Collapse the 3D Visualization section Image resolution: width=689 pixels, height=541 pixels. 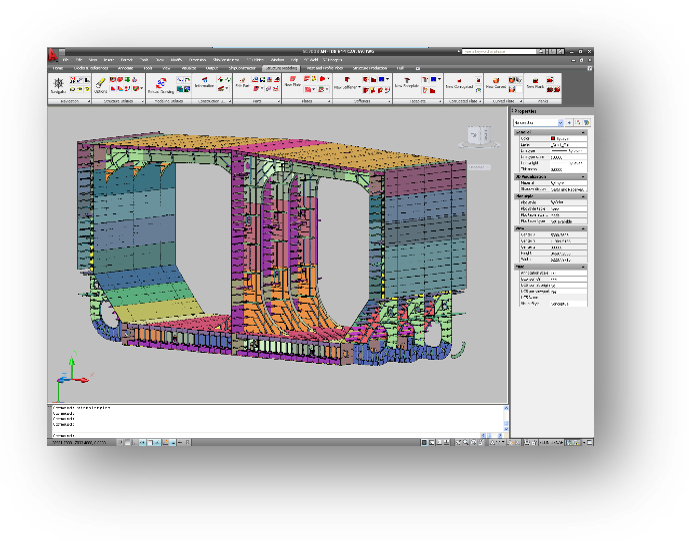(584, 177)
